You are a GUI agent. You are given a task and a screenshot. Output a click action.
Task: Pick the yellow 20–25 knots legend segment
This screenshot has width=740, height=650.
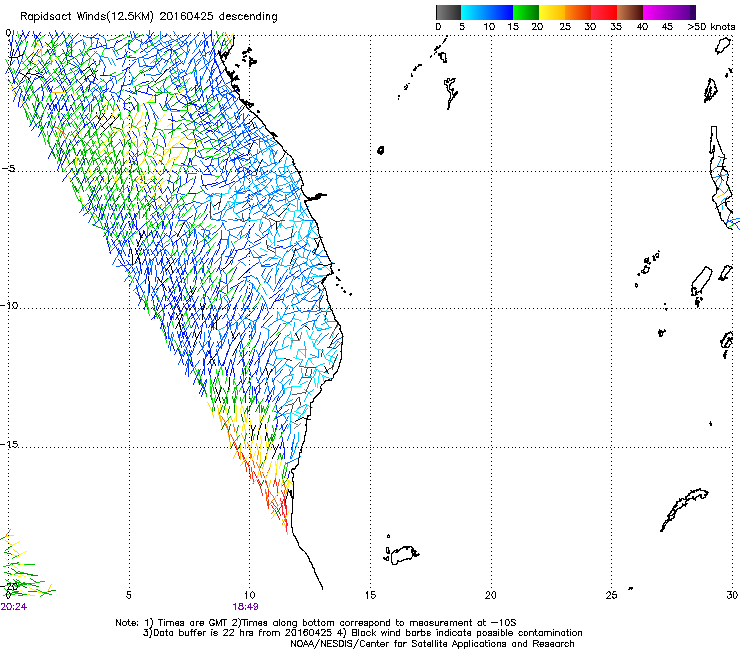(552, 12)
